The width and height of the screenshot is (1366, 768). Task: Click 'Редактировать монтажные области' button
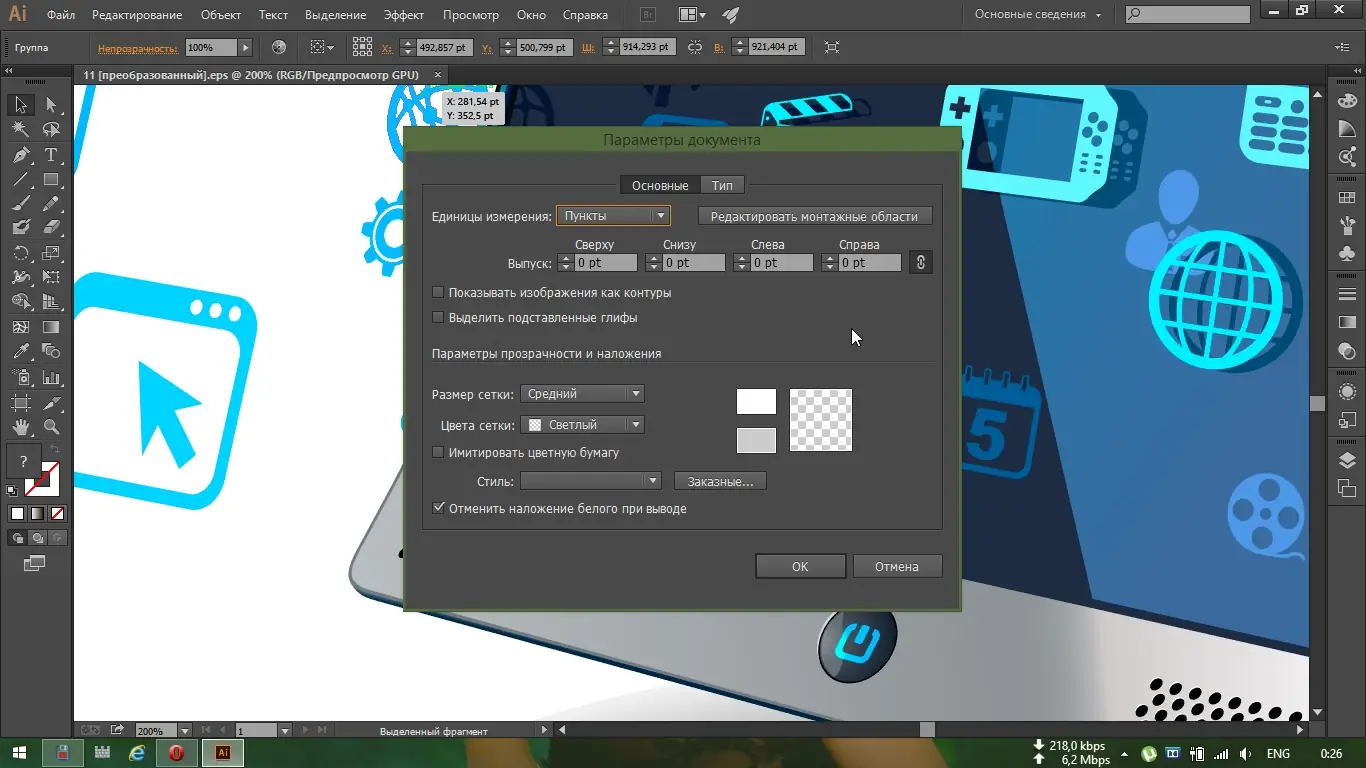coord(815,215)
